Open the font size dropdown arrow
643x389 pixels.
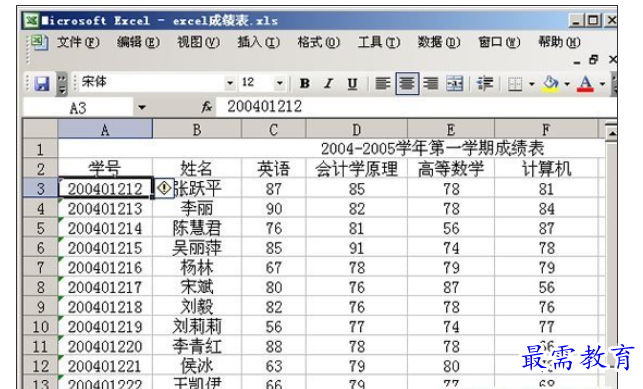279,83
